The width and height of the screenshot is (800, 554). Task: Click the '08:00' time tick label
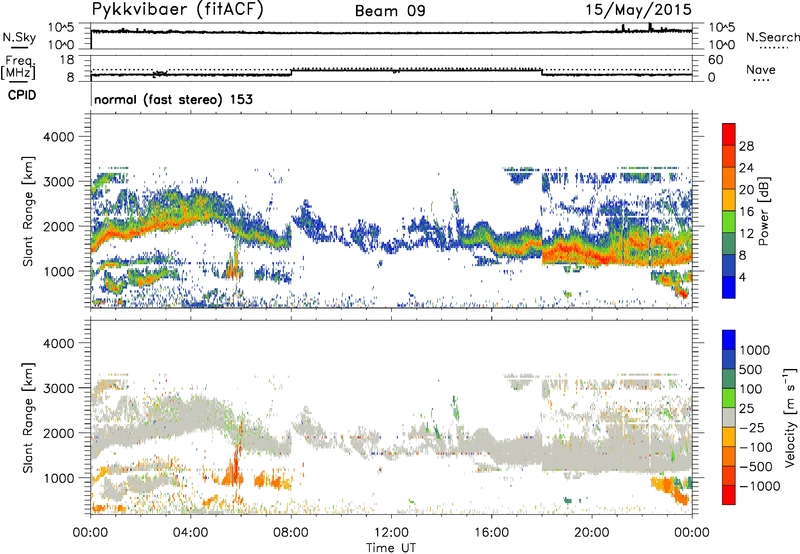tap(291, 533)
